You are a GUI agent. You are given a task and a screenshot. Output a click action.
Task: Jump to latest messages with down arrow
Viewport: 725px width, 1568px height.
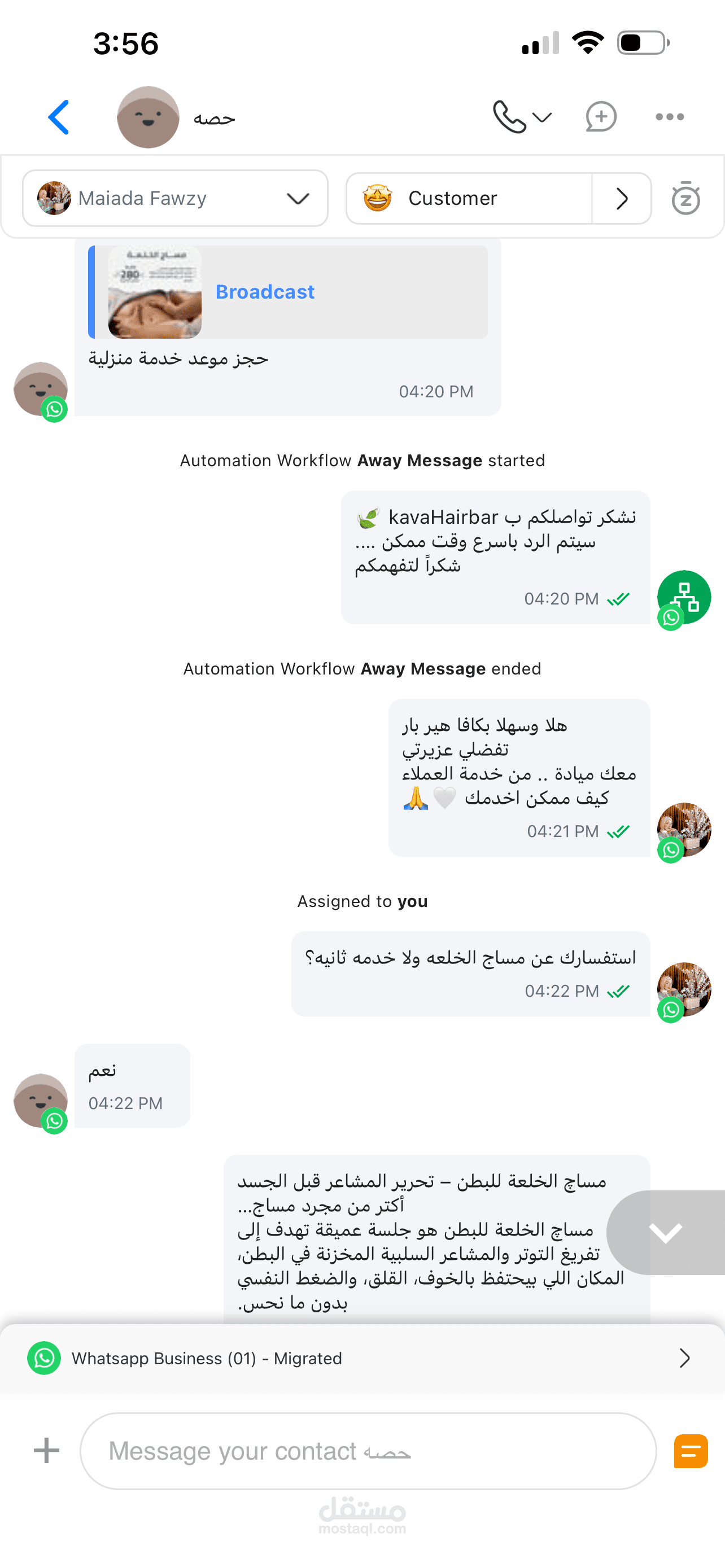(666, 1233)
